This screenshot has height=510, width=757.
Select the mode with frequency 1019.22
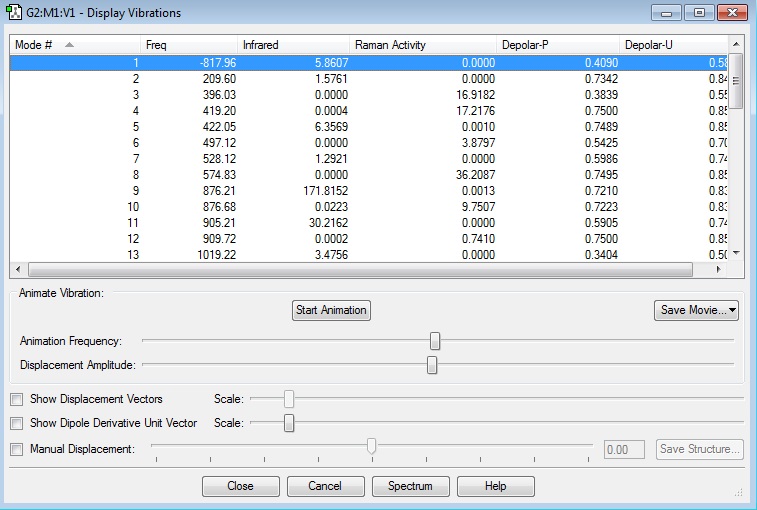click(369, 255)
